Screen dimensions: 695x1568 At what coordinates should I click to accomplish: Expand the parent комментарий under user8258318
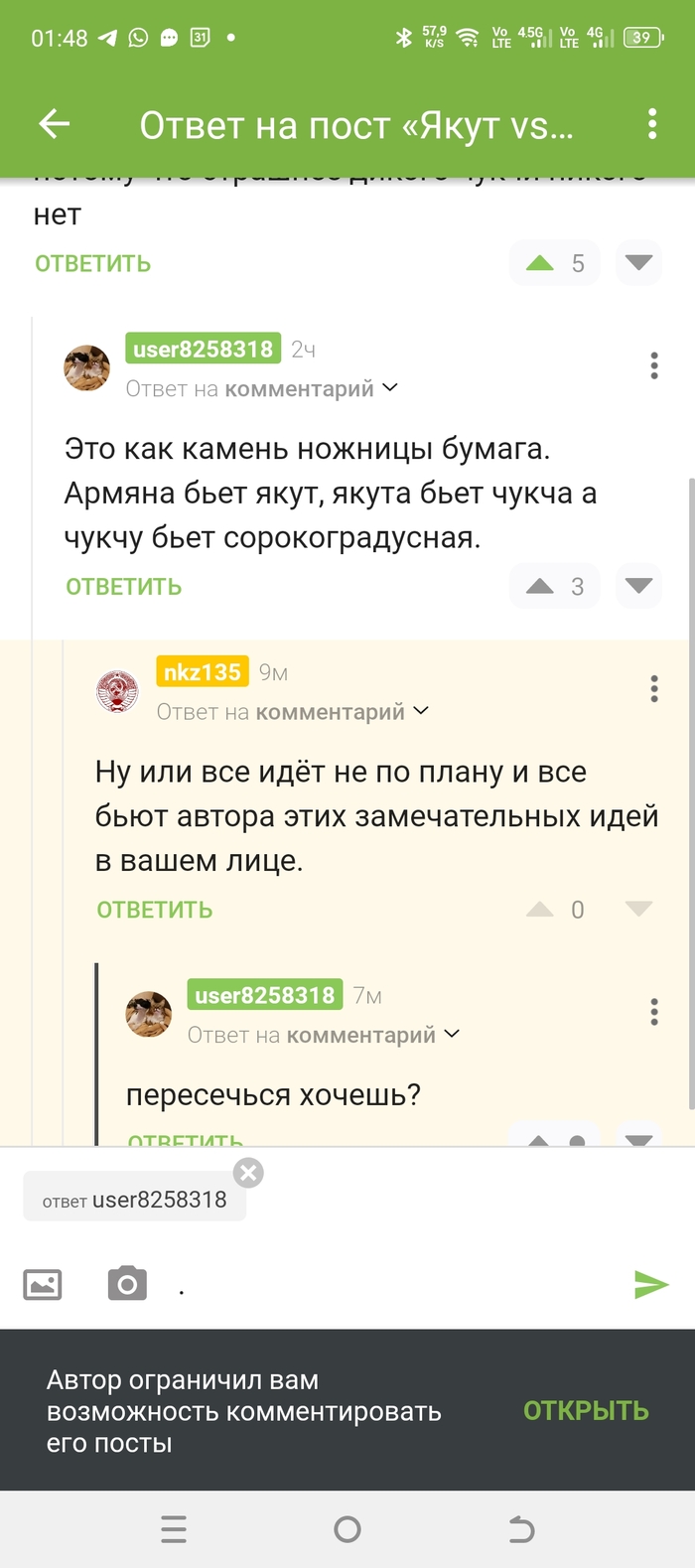[x=288, y=388]
